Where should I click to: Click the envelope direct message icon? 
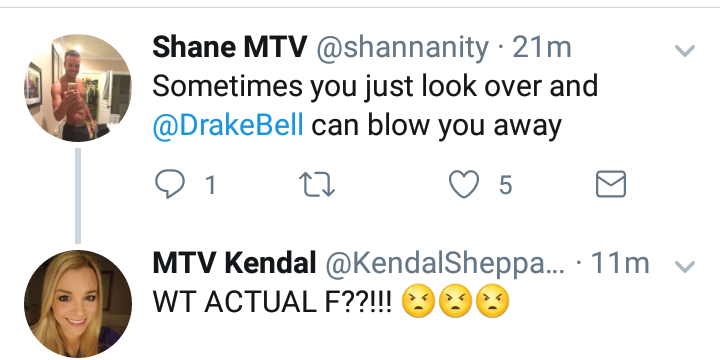(x=611, y=185)
